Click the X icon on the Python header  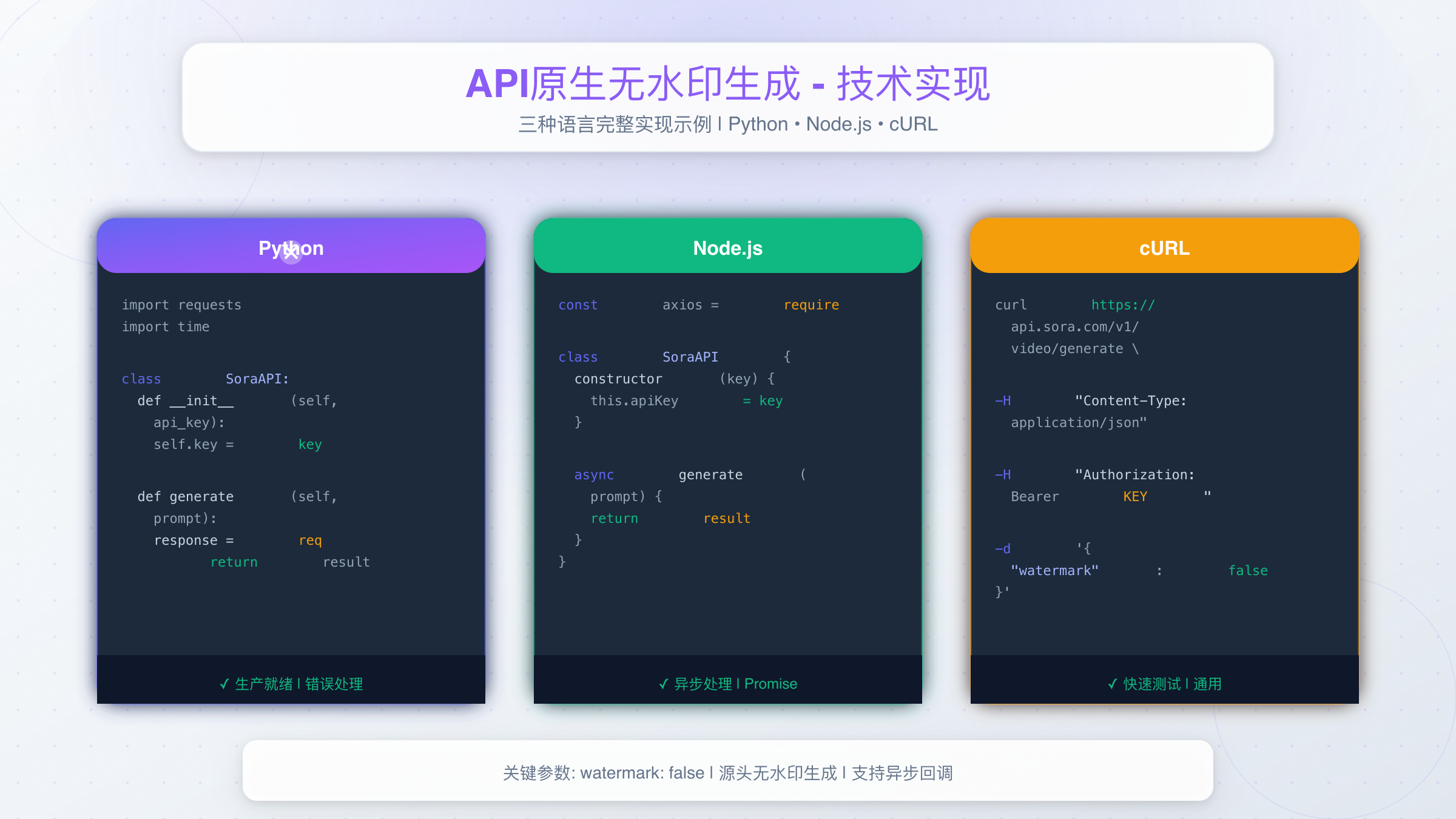point(291,252)
